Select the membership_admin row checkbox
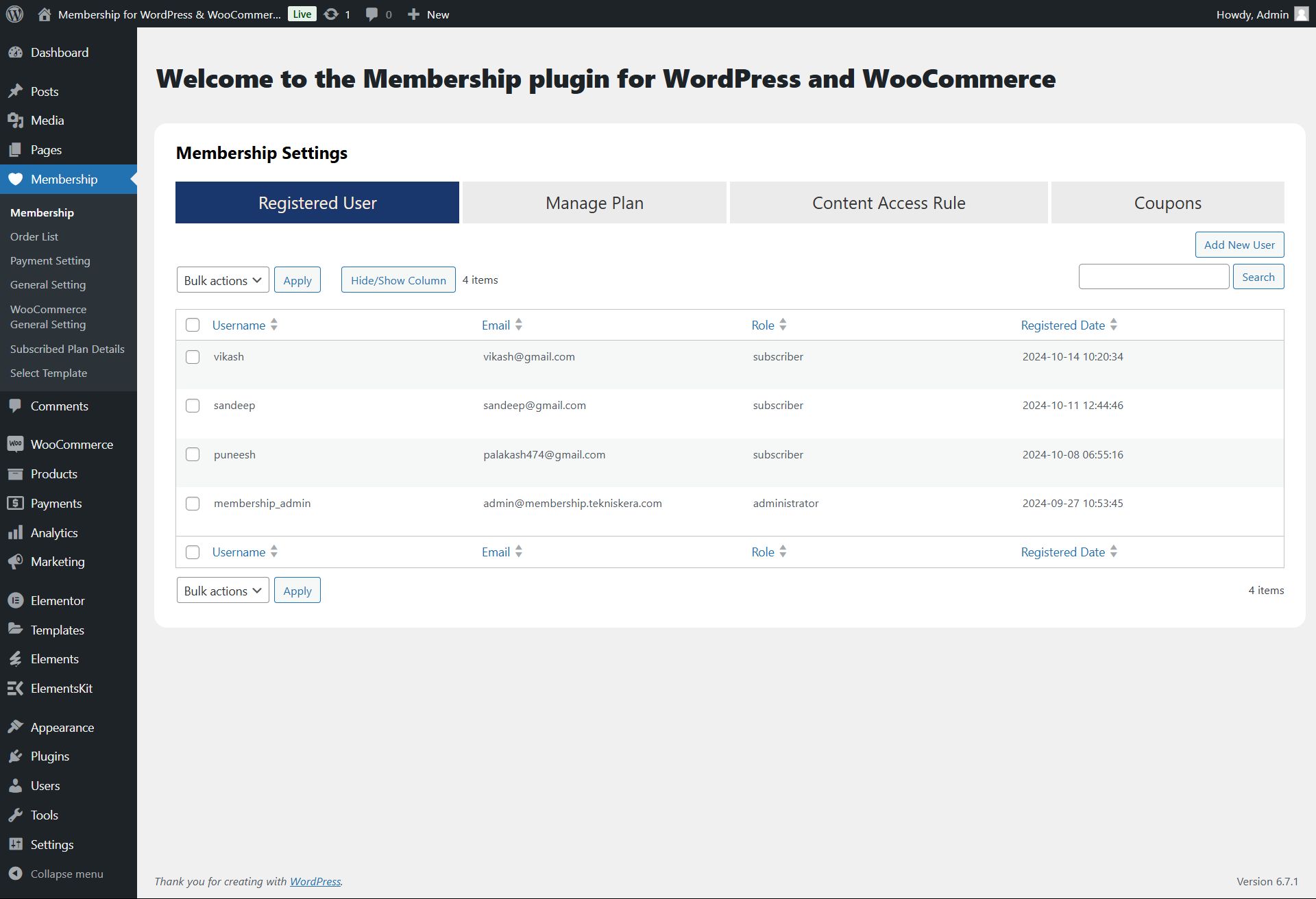Image resolution: width=1316 pixels, height=899 pixels. [193, 504]
